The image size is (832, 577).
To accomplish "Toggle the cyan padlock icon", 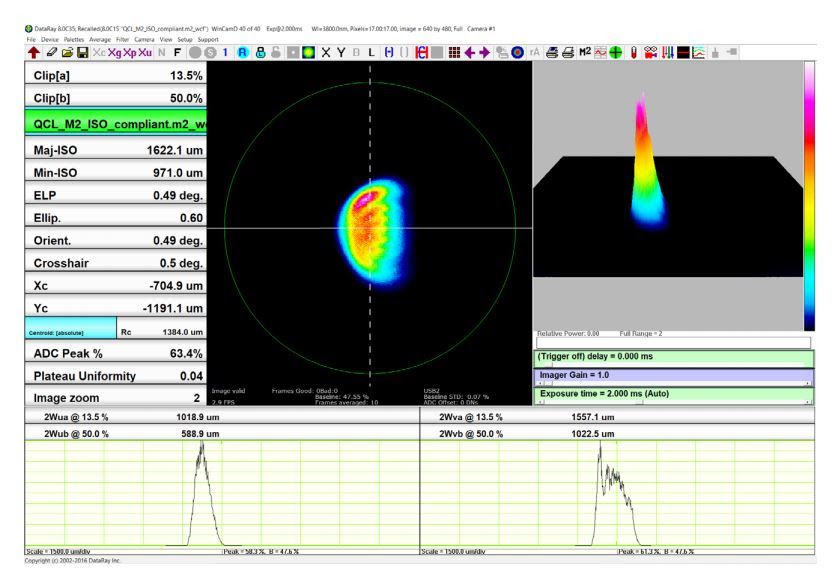I will 260,52.
